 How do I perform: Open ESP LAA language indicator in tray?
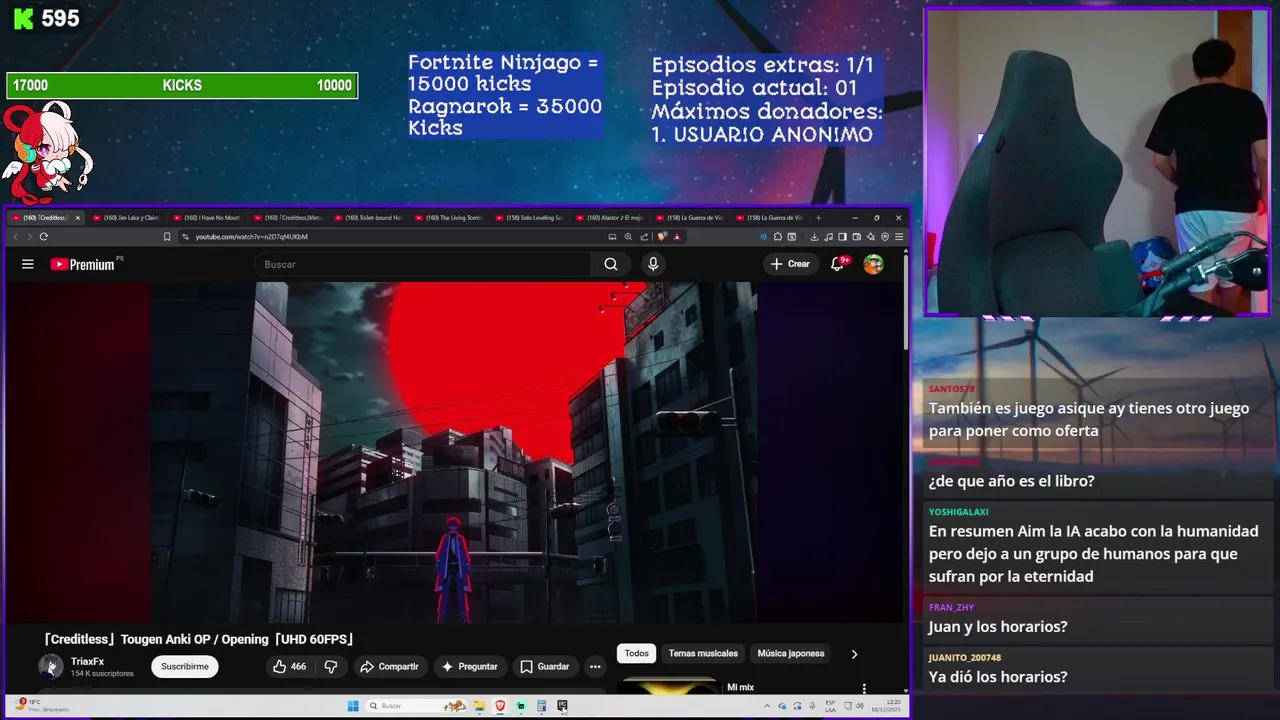[x=830, y=706]
